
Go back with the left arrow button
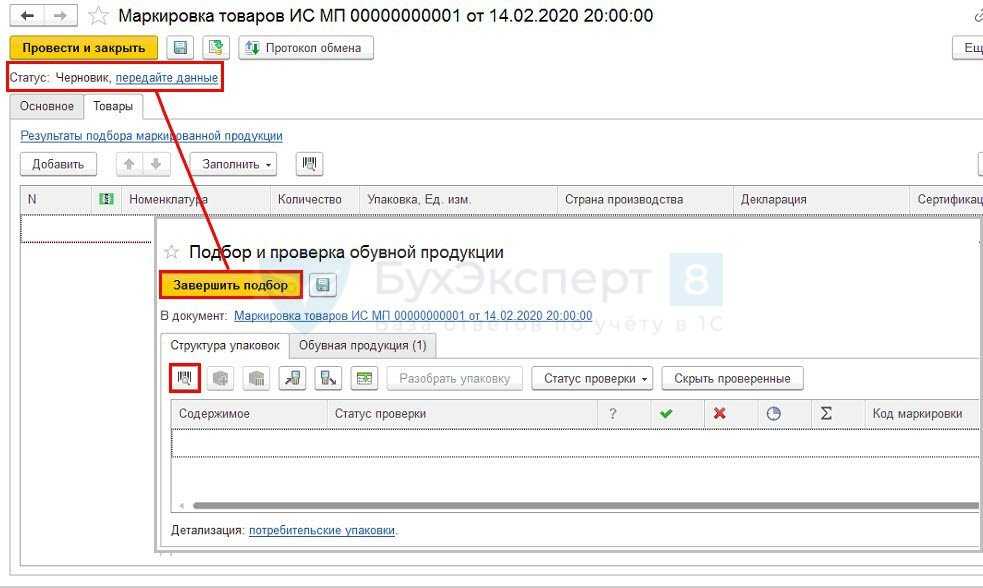[x=27, y=16]
